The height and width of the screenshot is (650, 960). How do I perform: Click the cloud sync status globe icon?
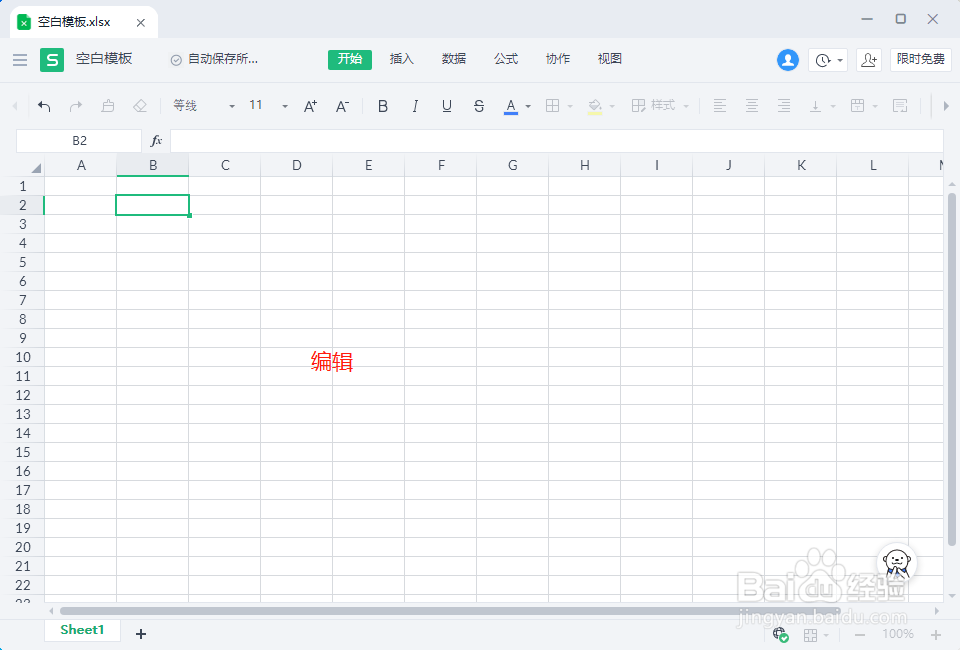point(780,635)
